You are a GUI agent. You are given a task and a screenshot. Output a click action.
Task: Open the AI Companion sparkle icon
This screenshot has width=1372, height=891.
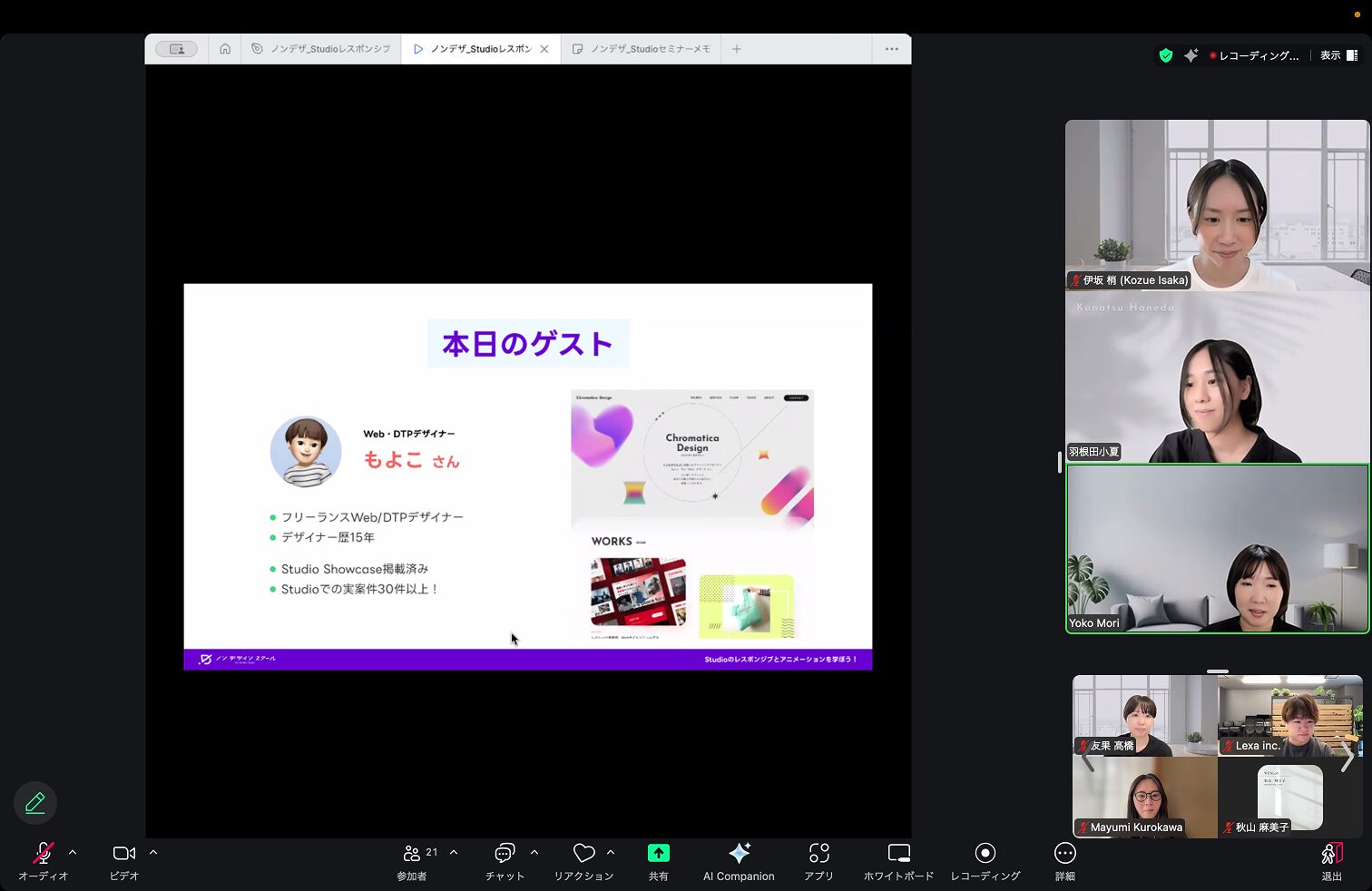pyautogui.click(x=739, y=854)
